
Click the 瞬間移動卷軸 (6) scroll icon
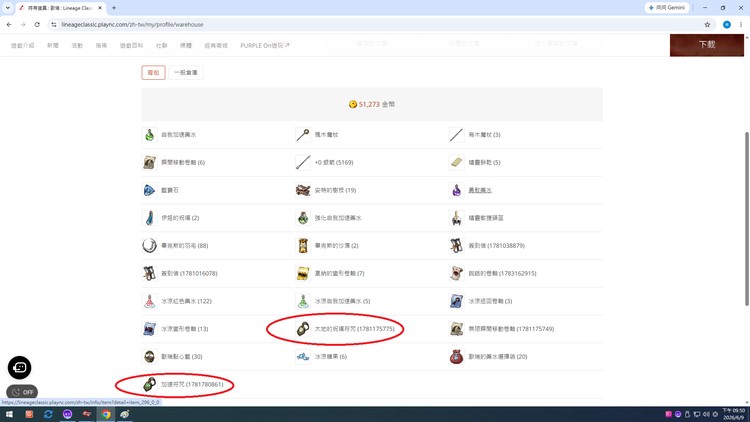(x=149, y=163)
